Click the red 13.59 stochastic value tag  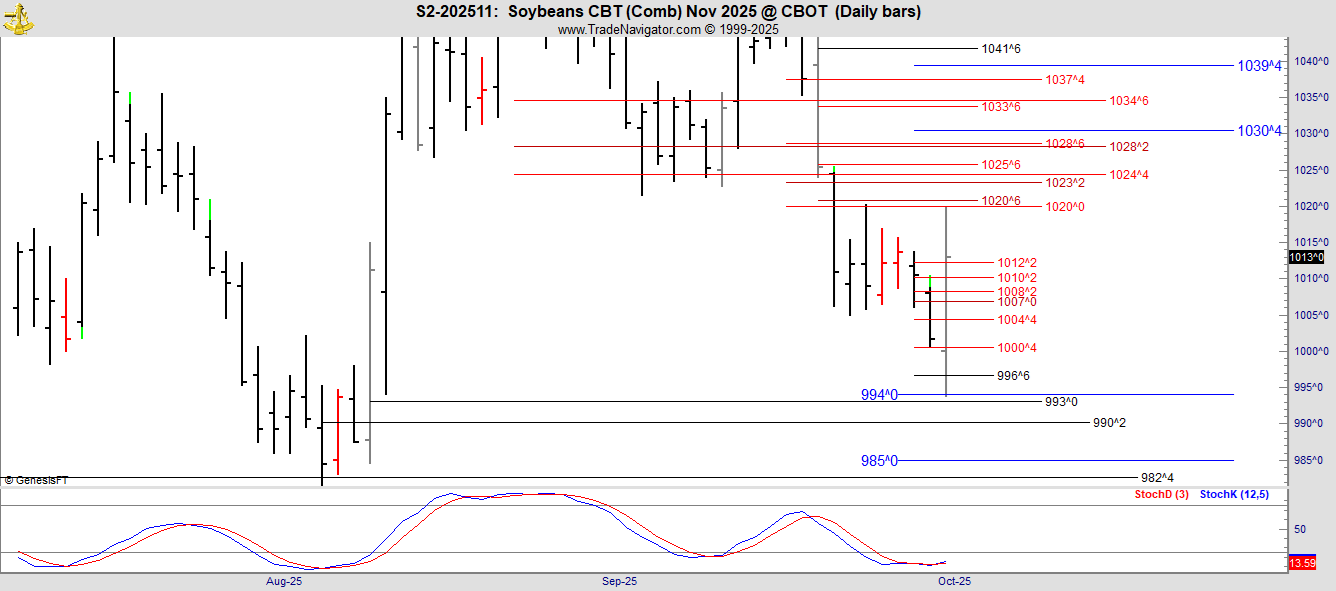click(x=1301, y=564)
